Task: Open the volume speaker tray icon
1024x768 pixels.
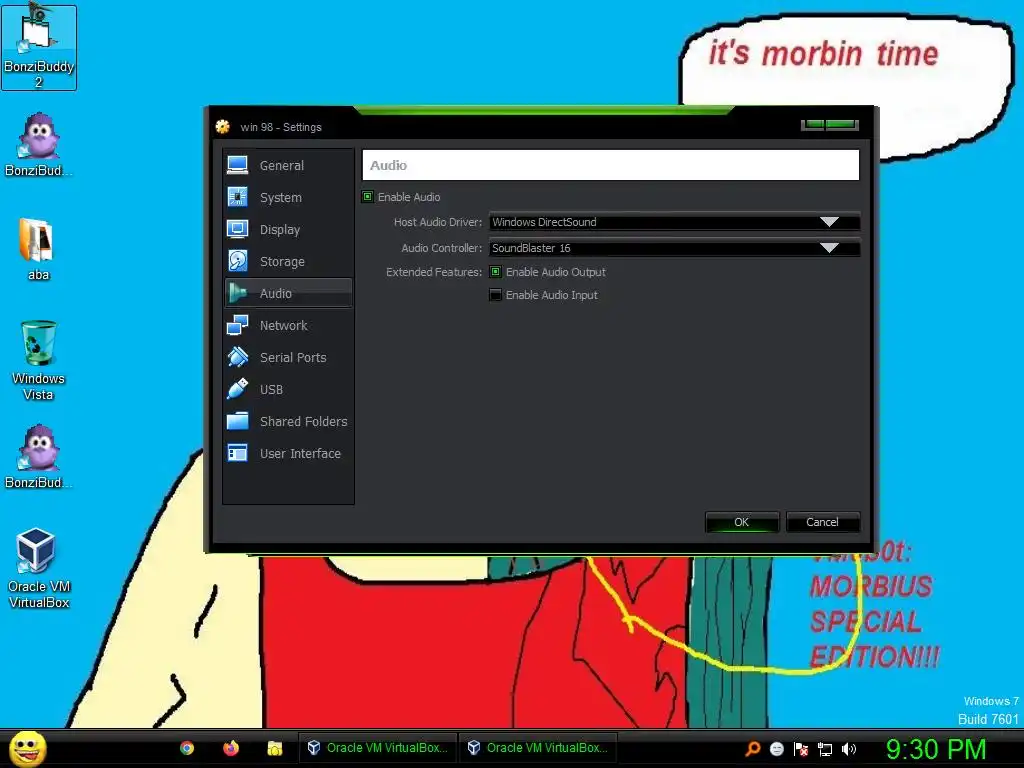Action: [849, 749]
